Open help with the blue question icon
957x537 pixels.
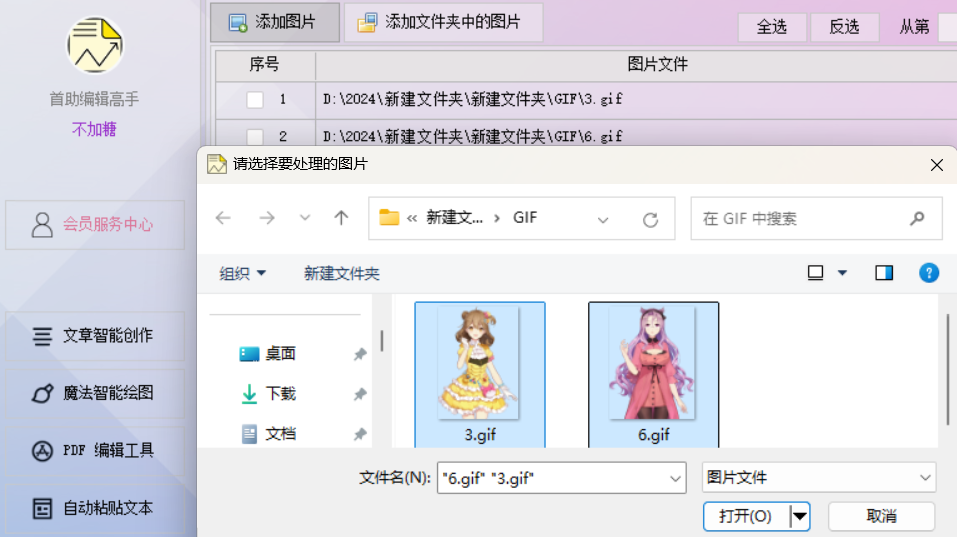tap(929, 273)
